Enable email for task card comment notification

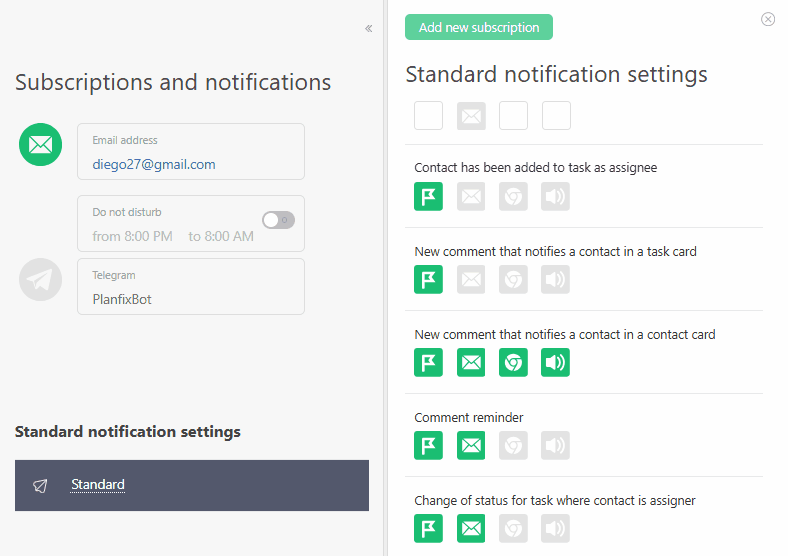coord(471,279)
